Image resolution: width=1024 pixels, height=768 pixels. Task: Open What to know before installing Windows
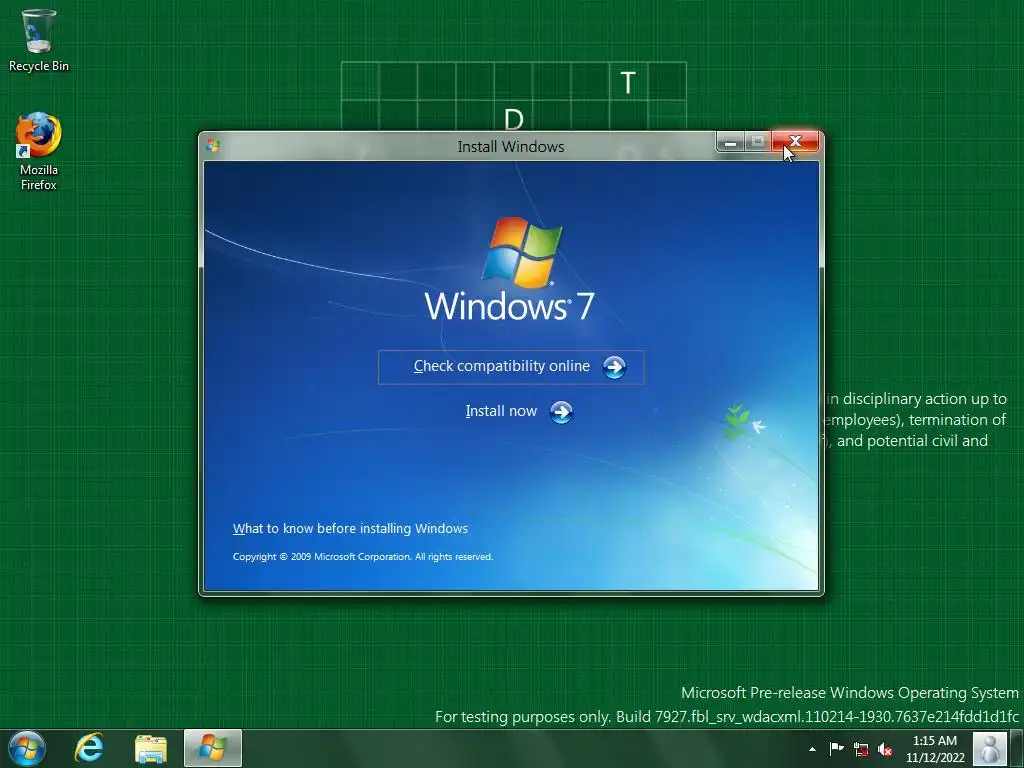click(x=350, y=528)
